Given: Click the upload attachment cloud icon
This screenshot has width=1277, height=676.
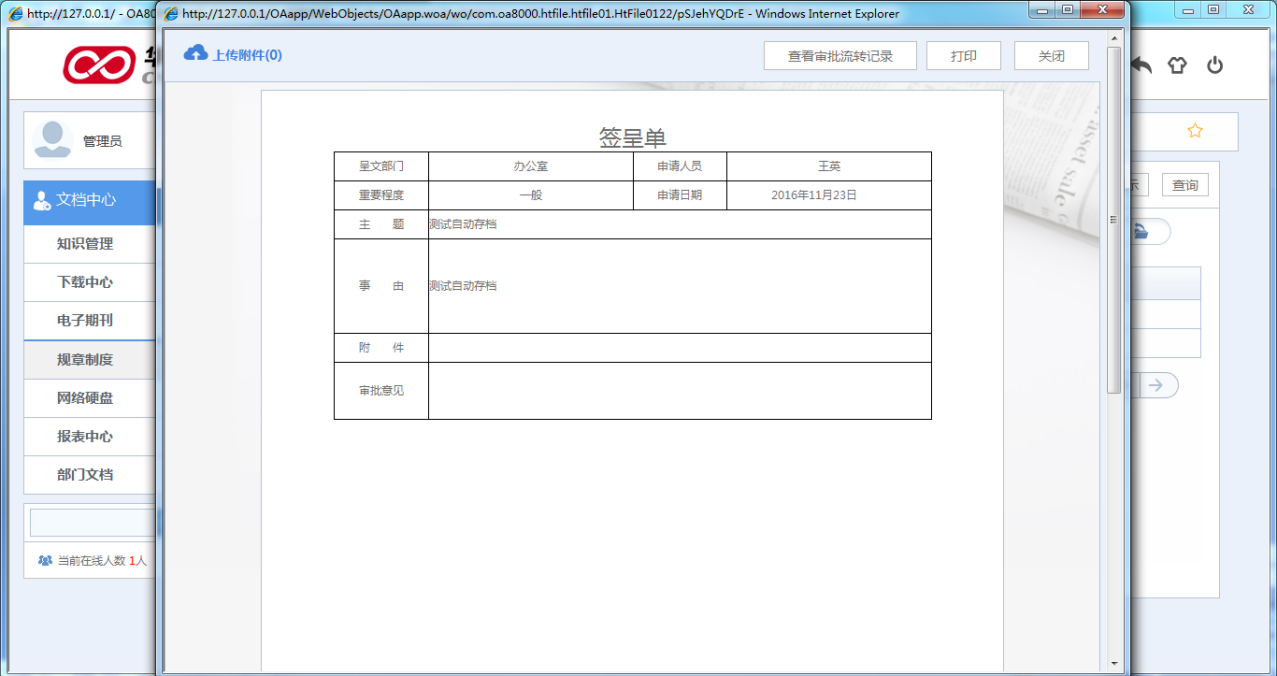Looking at the screenshot, I should [x=194, y=53].
